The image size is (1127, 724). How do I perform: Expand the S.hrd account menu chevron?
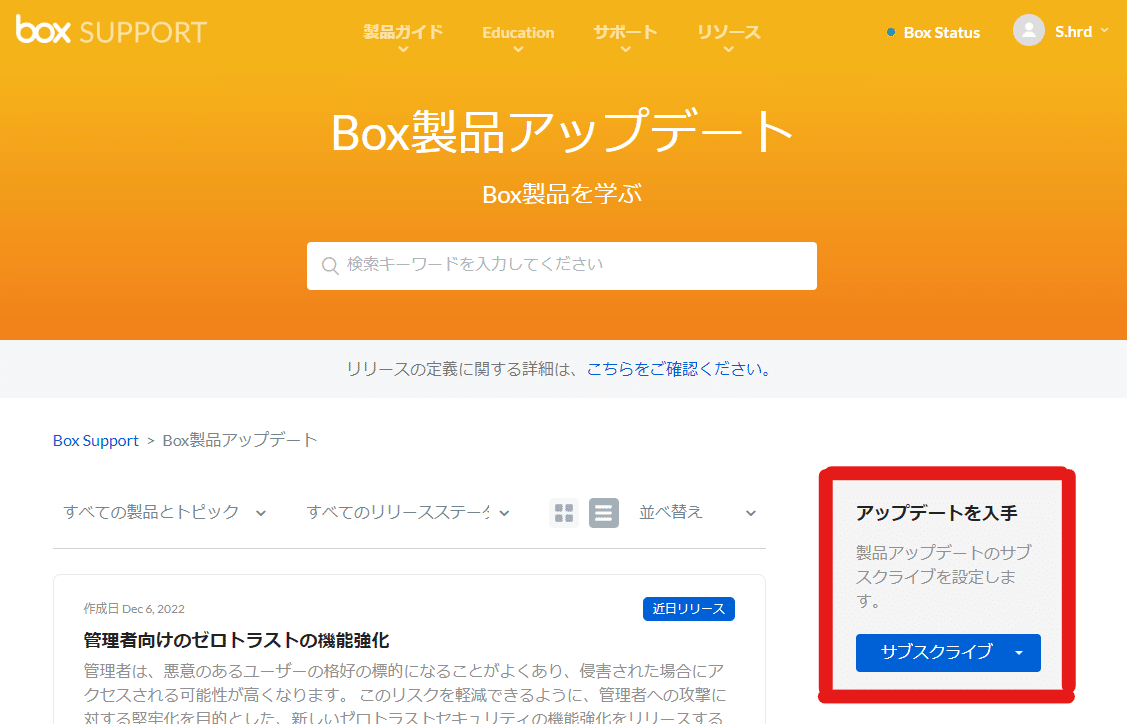[x=1103, y=30]
